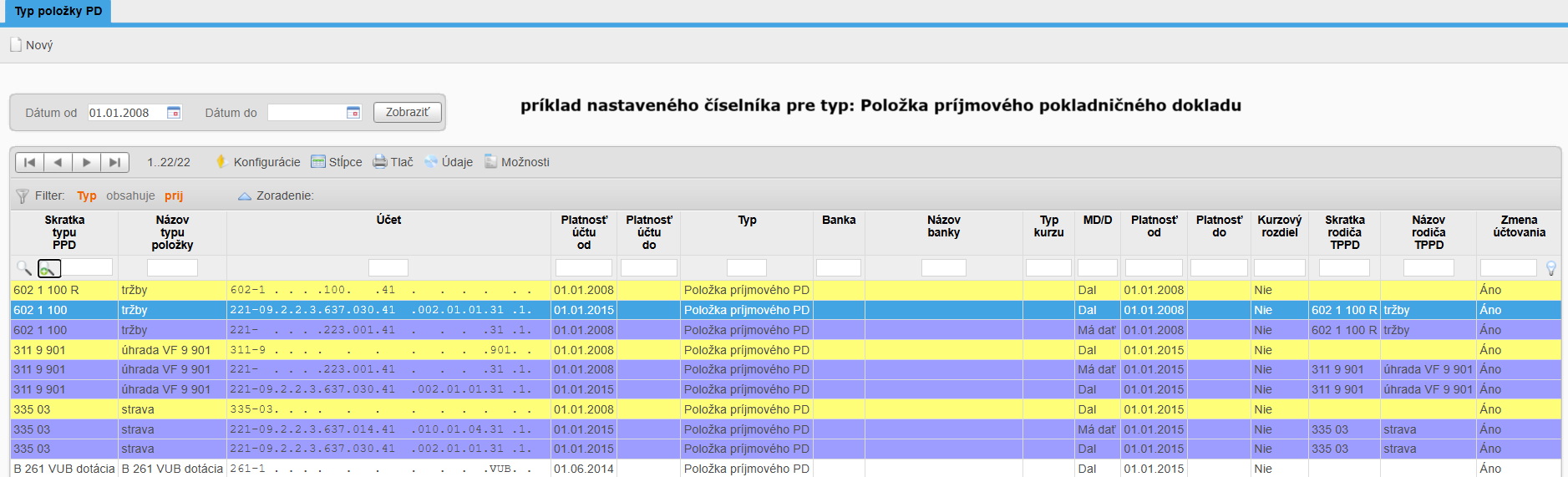Image resolution: width=1568 pixels, height=477 pixels.
Task: Click account 311-9 .901. cell
Action: [388, 350]
